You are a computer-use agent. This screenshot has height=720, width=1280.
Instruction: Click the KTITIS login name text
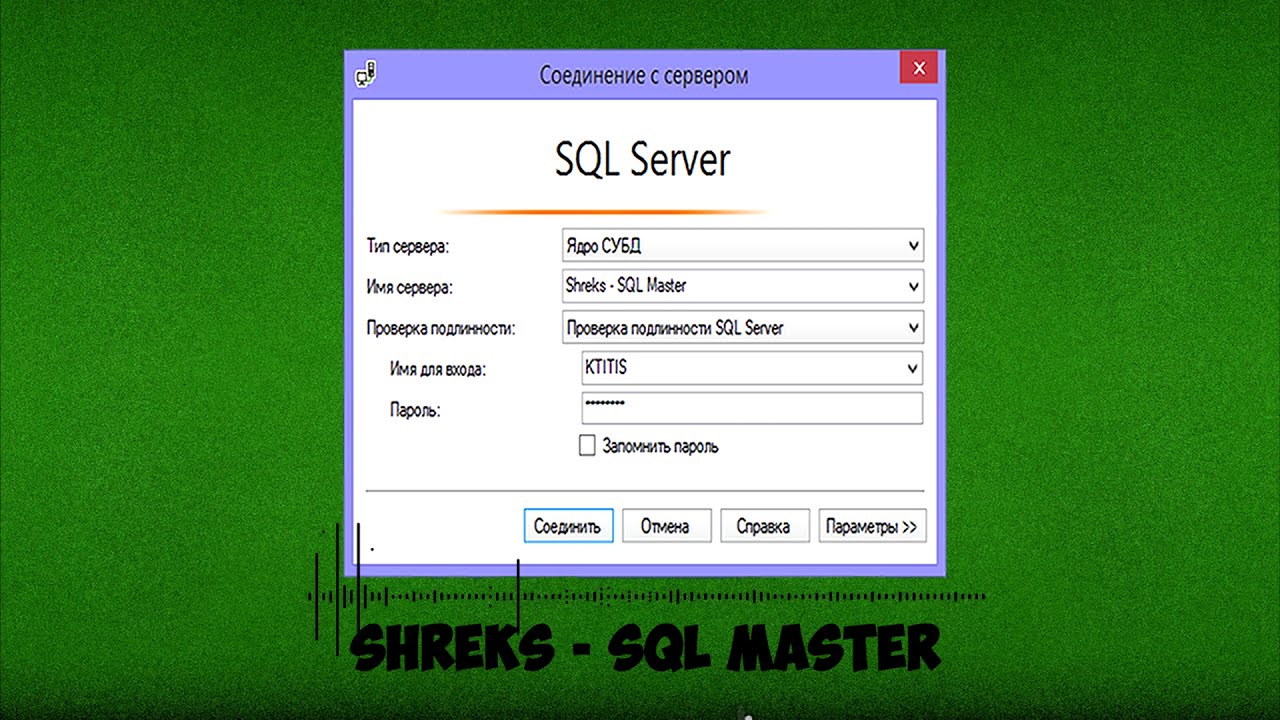tap(606, 368)
